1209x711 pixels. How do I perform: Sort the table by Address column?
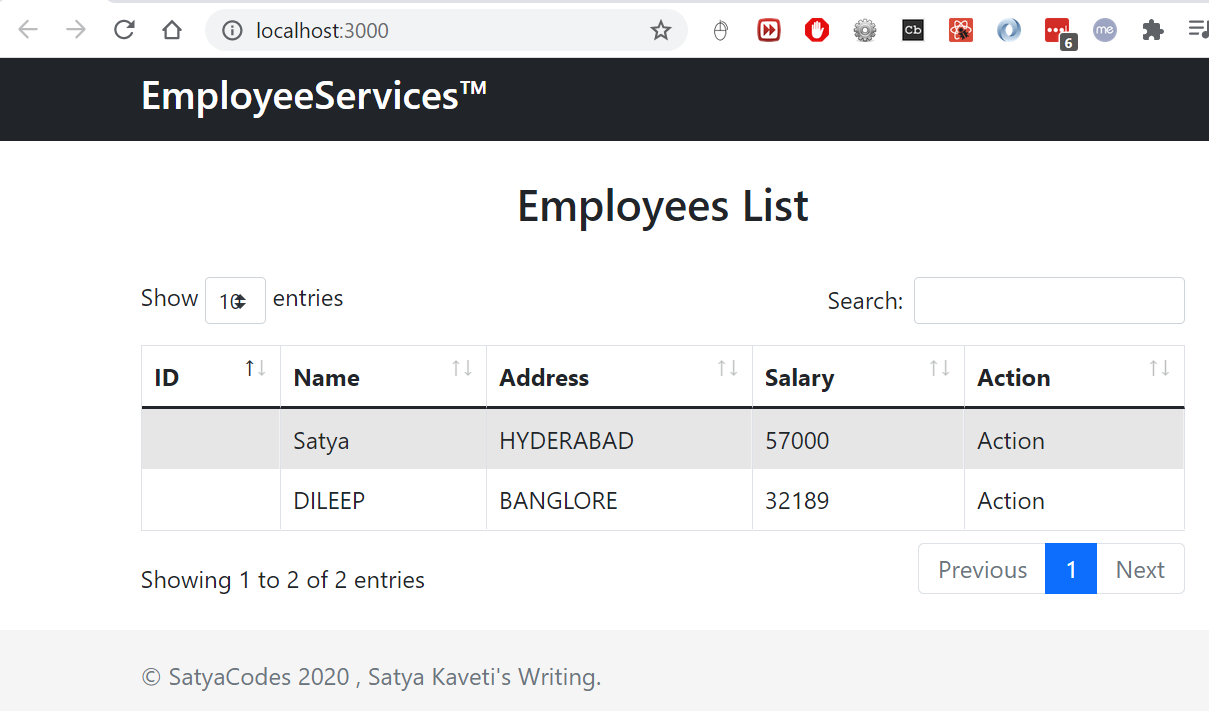[x=618, y=377]
